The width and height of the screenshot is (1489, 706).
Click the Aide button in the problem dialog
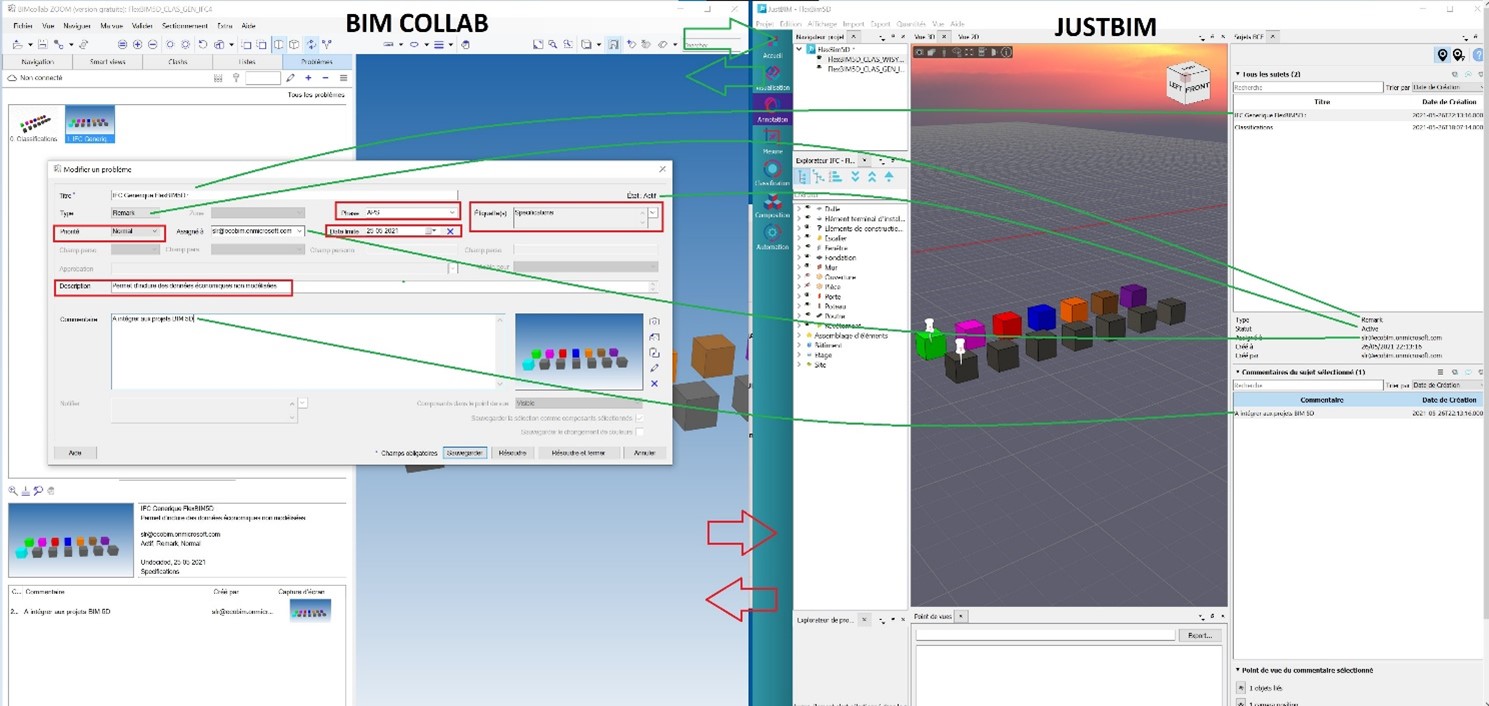point(75,453)
